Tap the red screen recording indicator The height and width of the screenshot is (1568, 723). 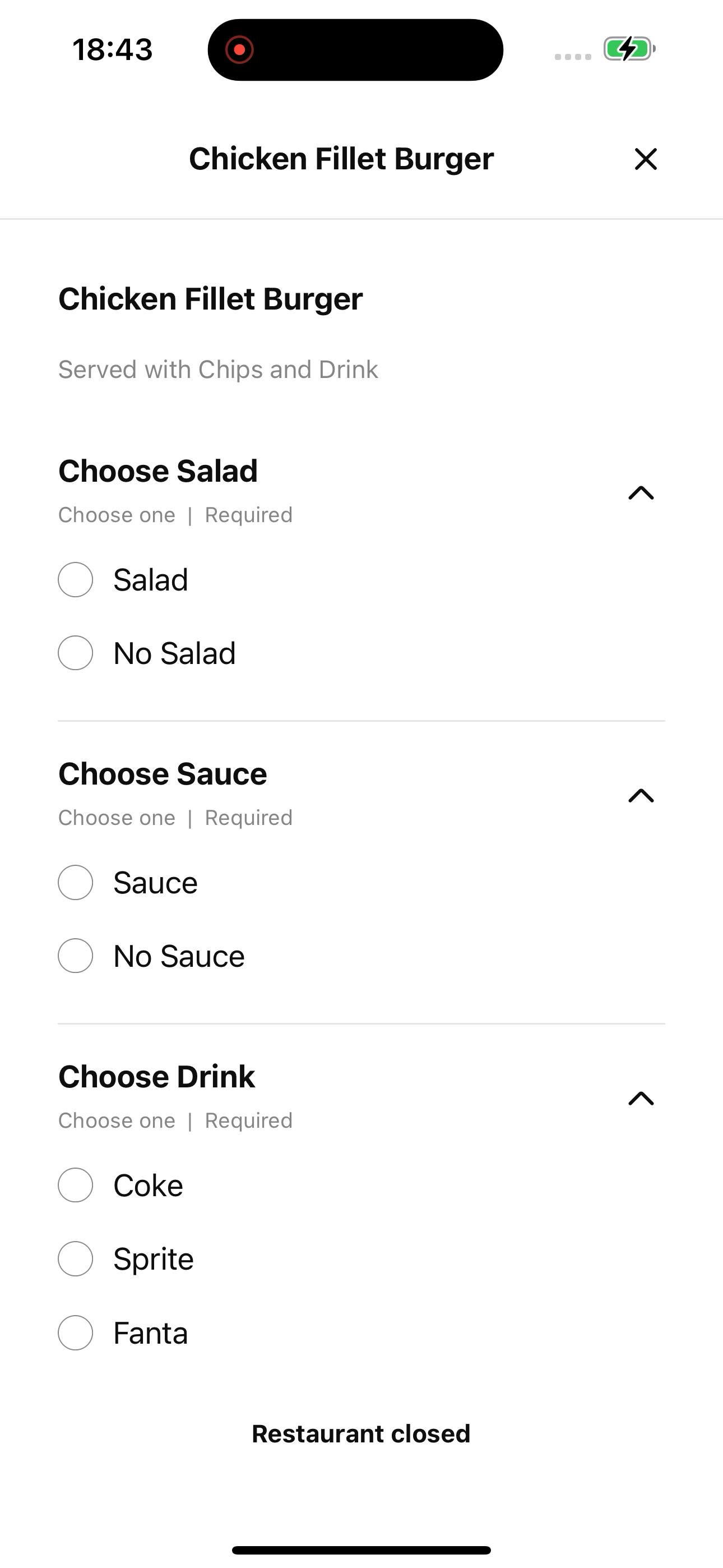point(239,49)
